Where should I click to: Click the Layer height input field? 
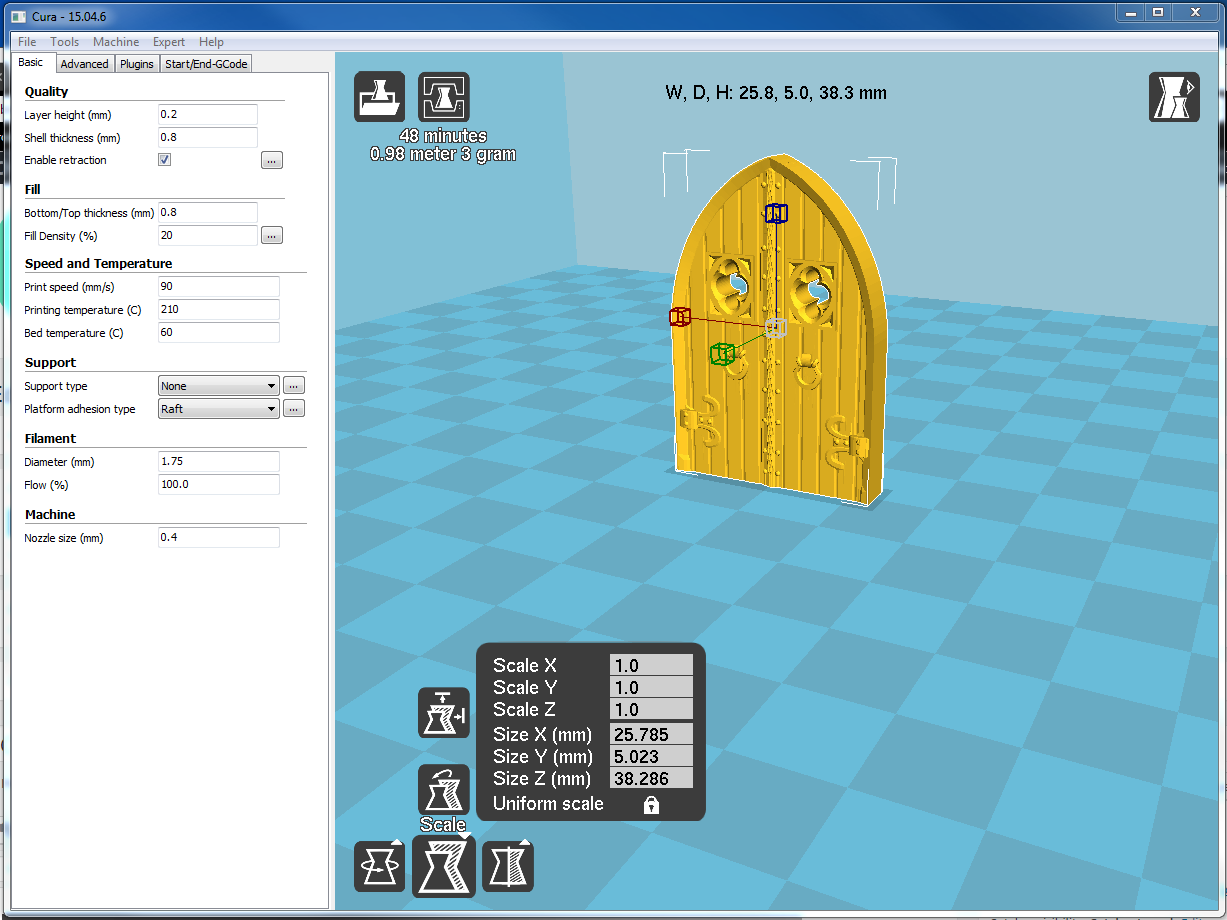pyautogui.click(x=208, y=115)
